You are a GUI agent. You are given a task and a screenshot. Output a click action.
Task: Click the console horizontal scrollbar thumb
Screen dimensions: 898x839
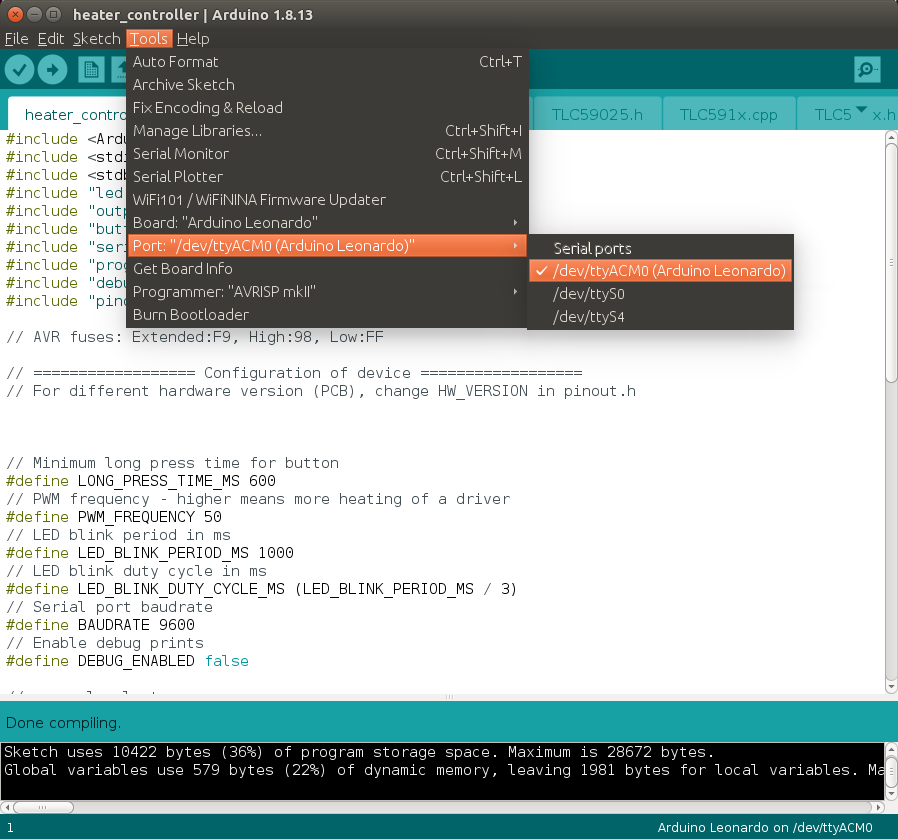click(45, 806)
